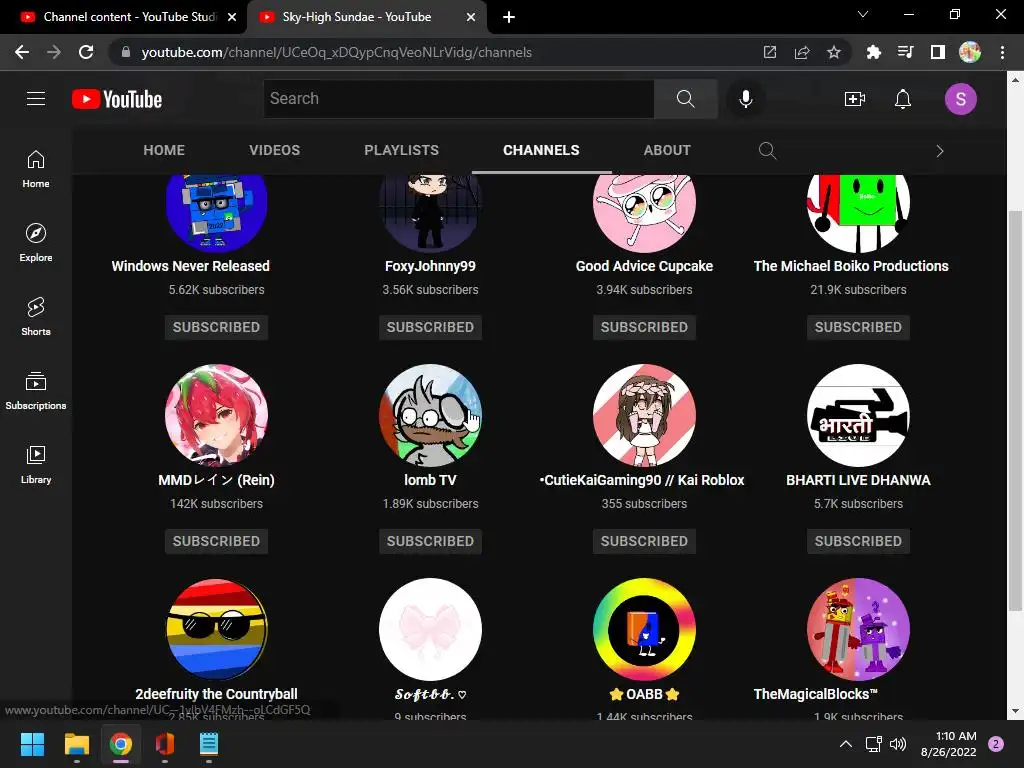Open Subscriptions in the sidebar
The image size is (1024, 768).
point(36,391)
